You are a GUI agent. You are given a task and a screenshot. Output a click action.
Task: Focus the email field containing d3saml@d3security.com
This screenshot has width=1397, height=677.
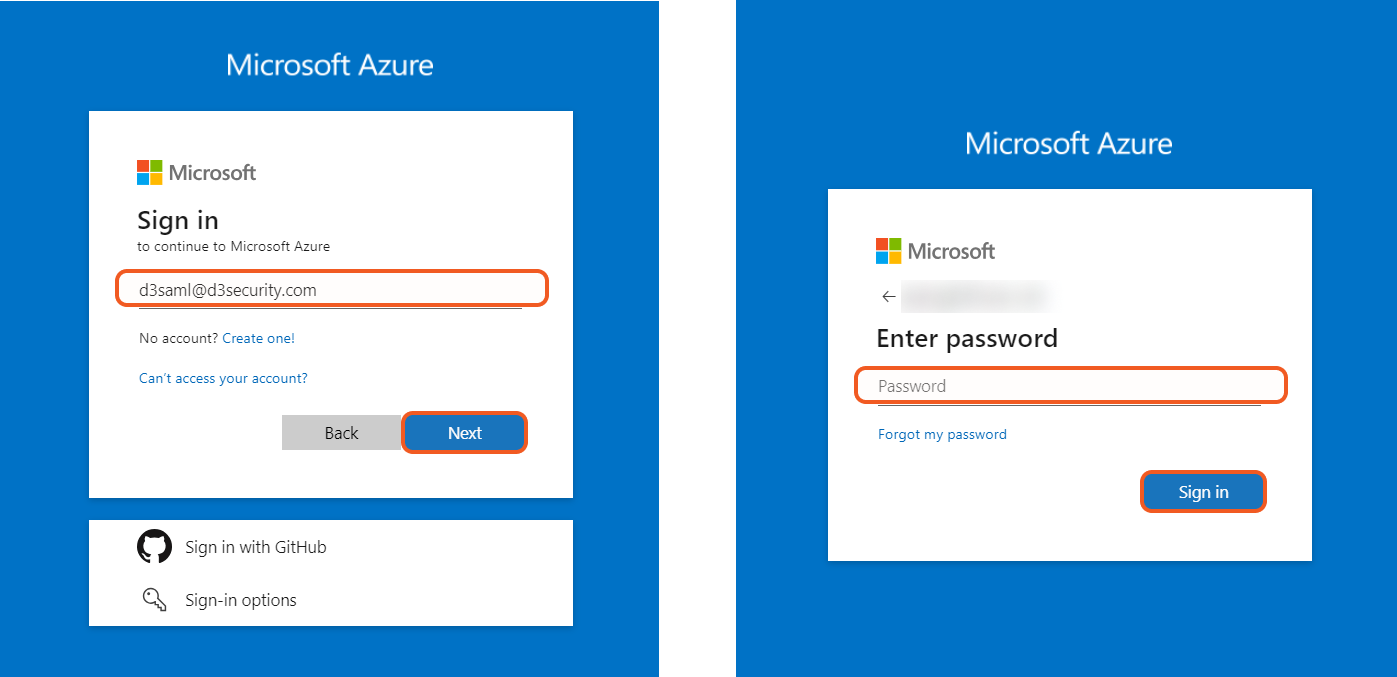click(x=332, y=290)
